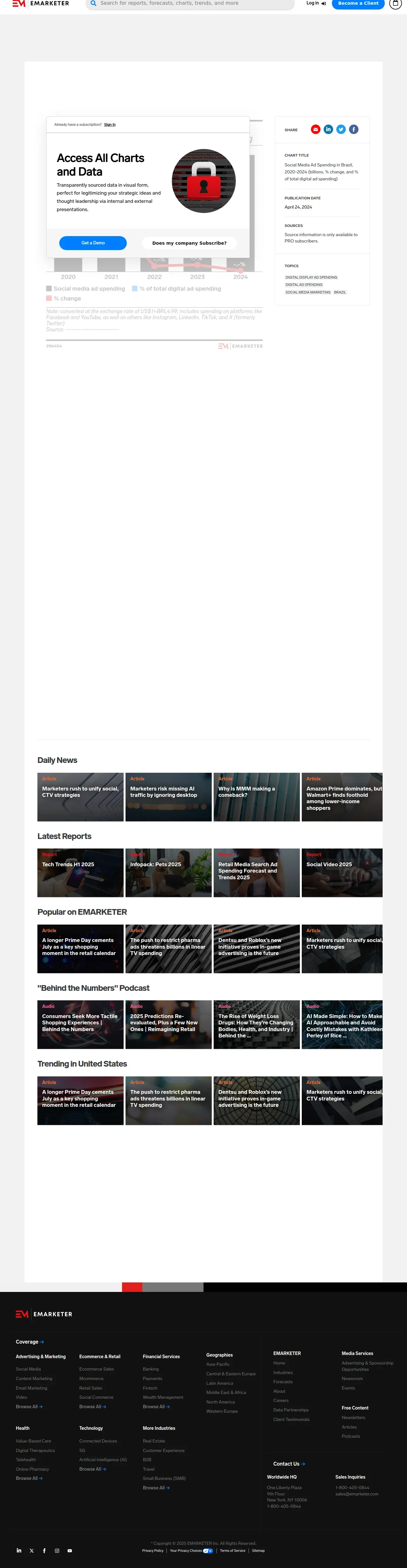
Task: Open Amazon Prime dominates article card
Action: (342, 797)
